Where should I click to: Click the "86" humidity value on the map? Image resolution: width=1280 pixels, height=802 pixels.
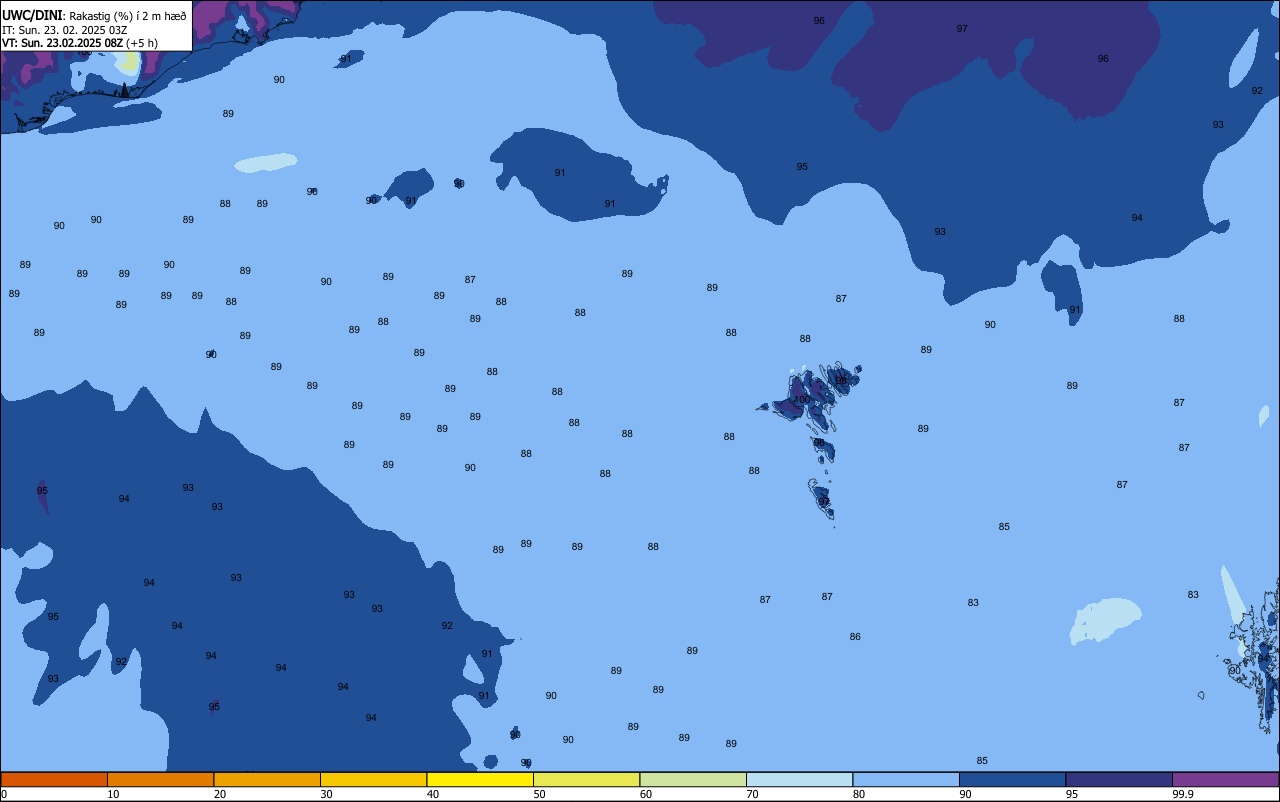pyautogui.click(x=855, y=637)
